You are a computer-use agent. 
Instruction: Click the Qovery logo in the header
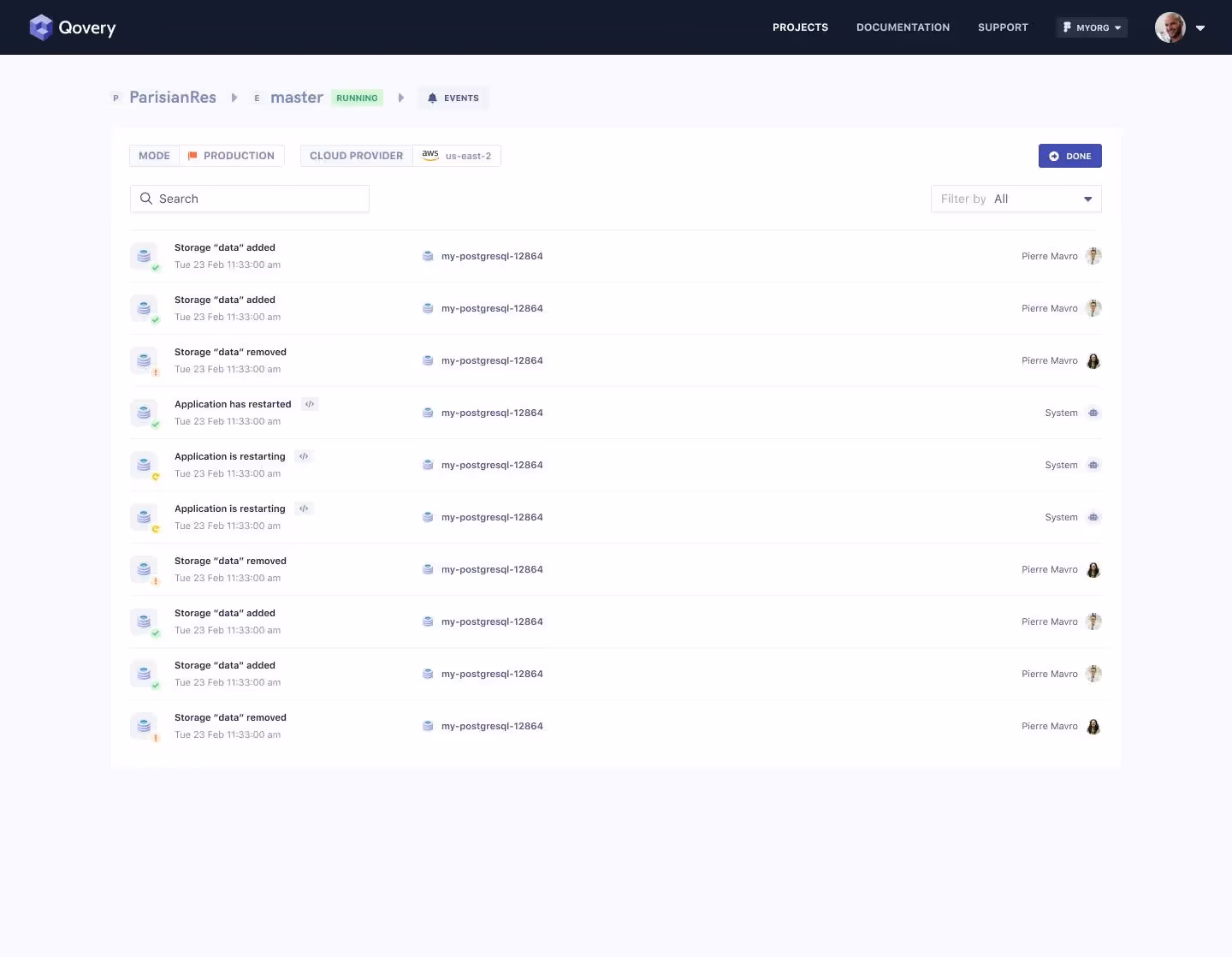coord(72,27)
